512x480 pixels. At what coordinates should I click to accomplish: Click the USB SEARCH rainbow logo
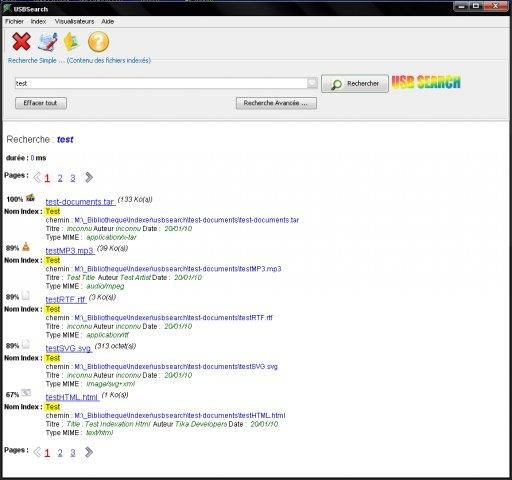pos(426,82)
